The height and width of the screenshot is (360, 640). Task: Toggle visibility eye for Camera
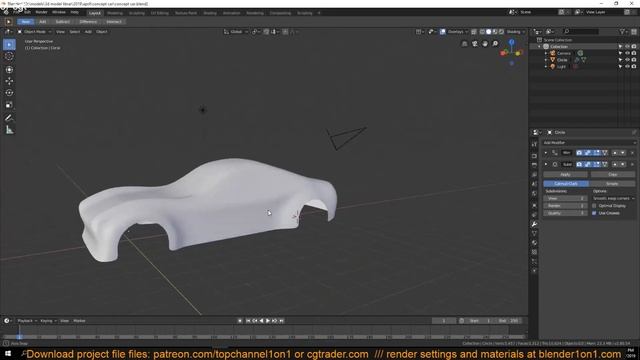(x=627, y=53)
